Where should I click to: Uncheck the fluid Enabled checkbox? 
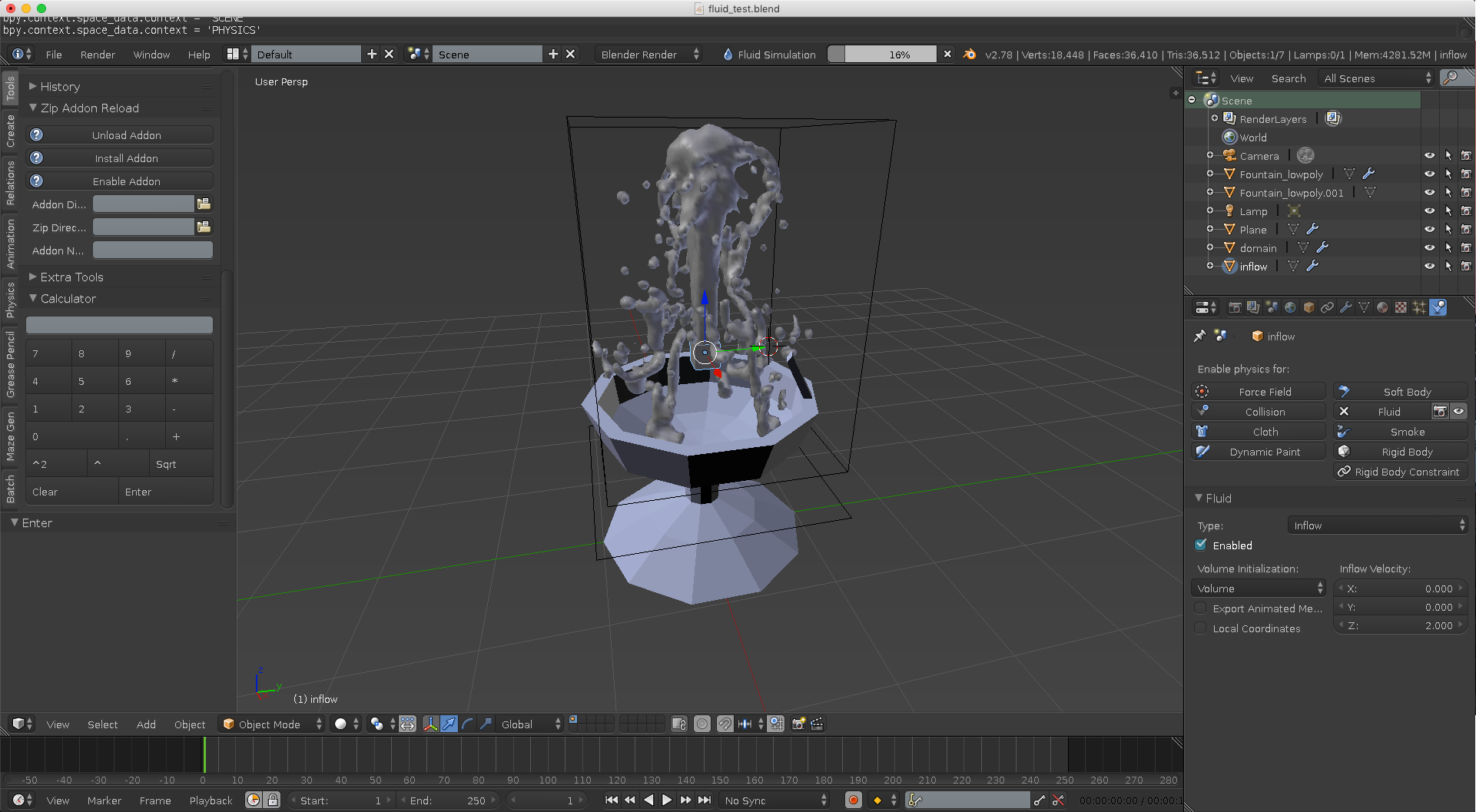1201,545
